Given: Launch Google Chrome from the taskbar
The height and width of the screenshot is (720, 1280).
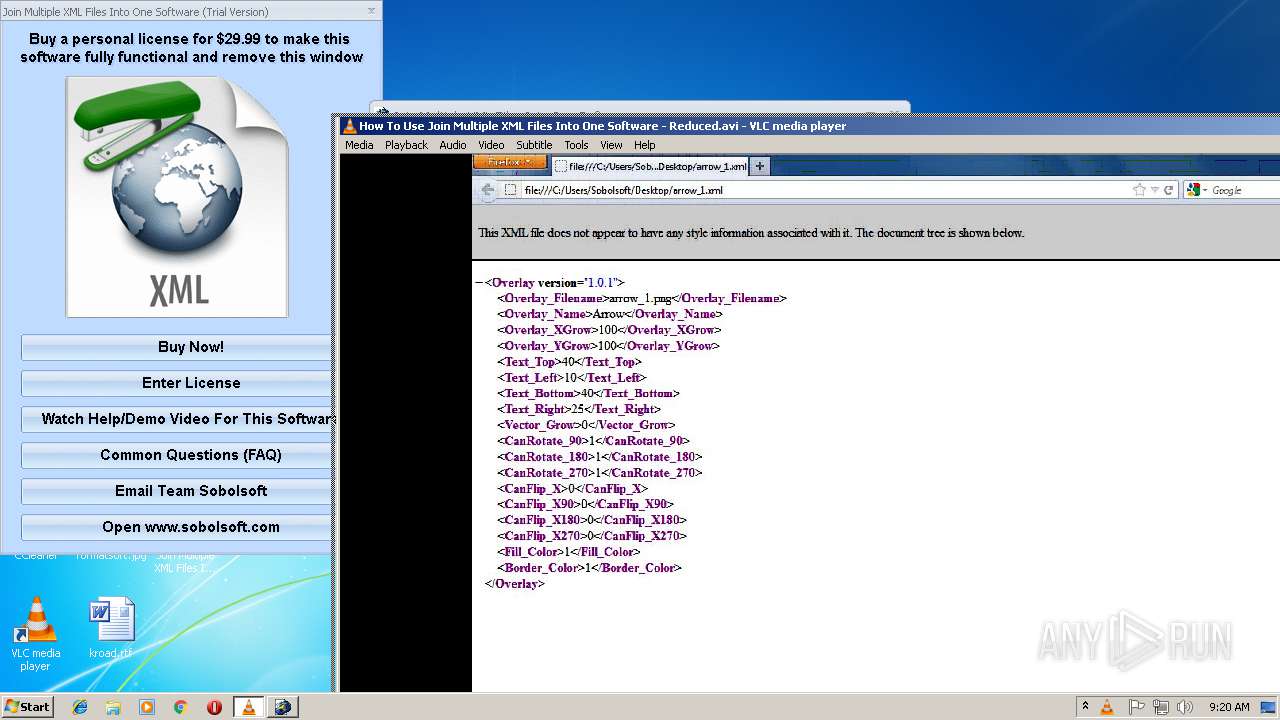Looking at the screenshot, I should coord(180,707).
